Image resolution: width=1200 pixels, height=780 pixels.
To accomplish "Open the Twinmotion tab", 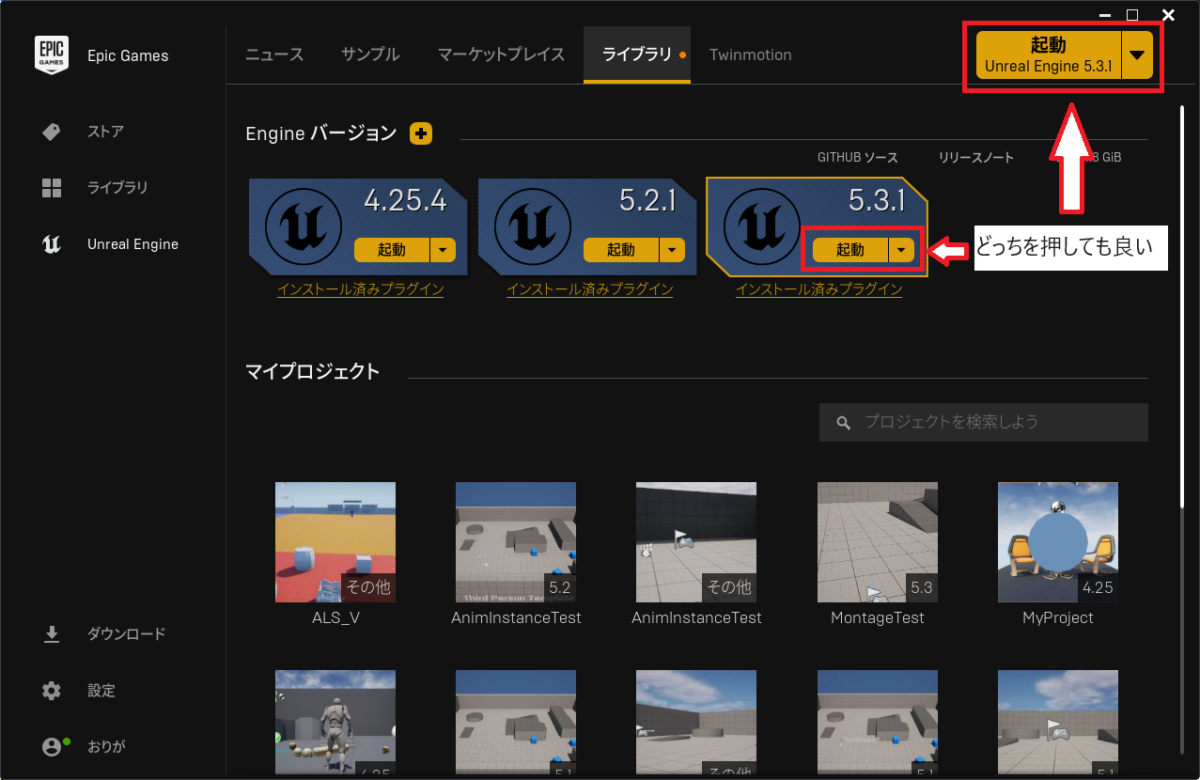I will pos(750,55).
